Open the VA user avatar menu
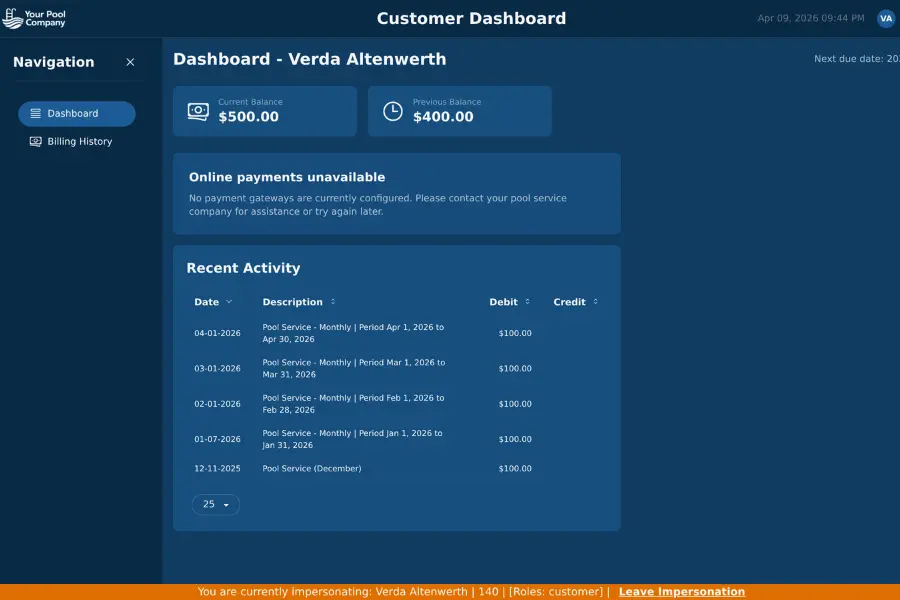 [886, 18]
